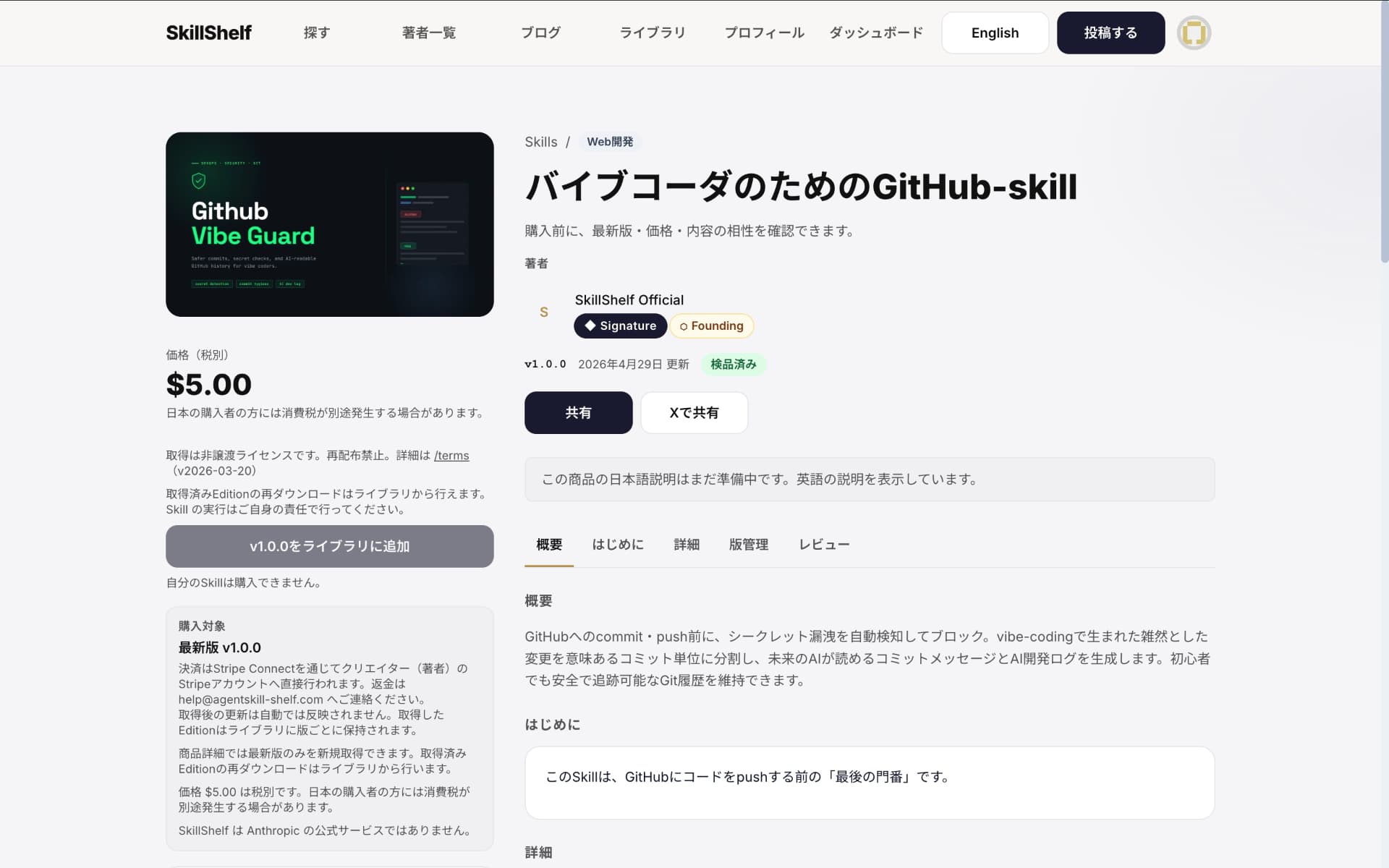Click the $5.00 price text
Image resolution: width=1389 pixels, height=868 pixels.
(209, 384)
